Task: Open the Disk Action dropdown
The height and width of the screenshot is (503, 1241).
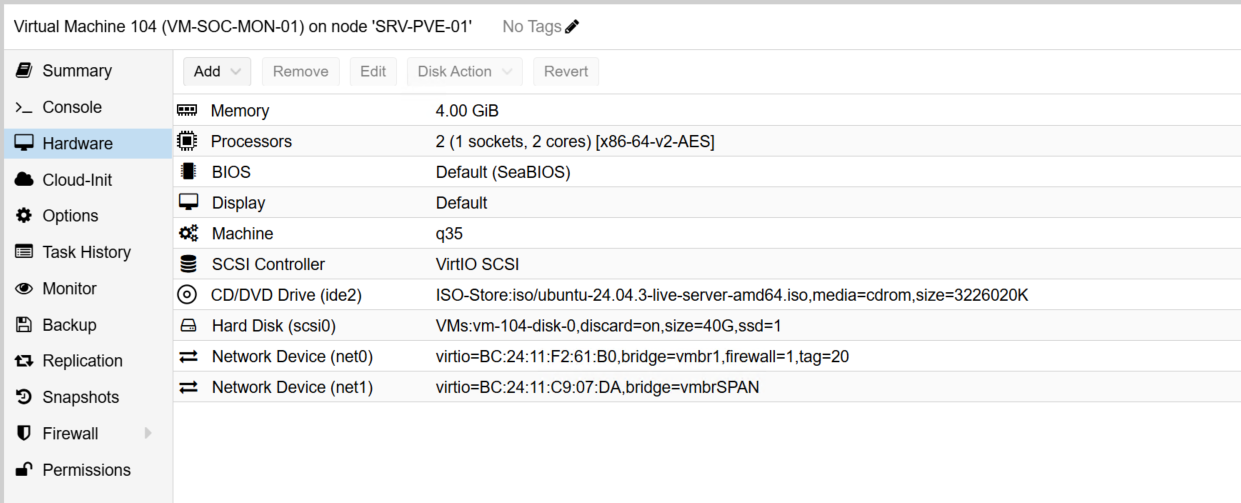Action: click(x=465, y=71)
